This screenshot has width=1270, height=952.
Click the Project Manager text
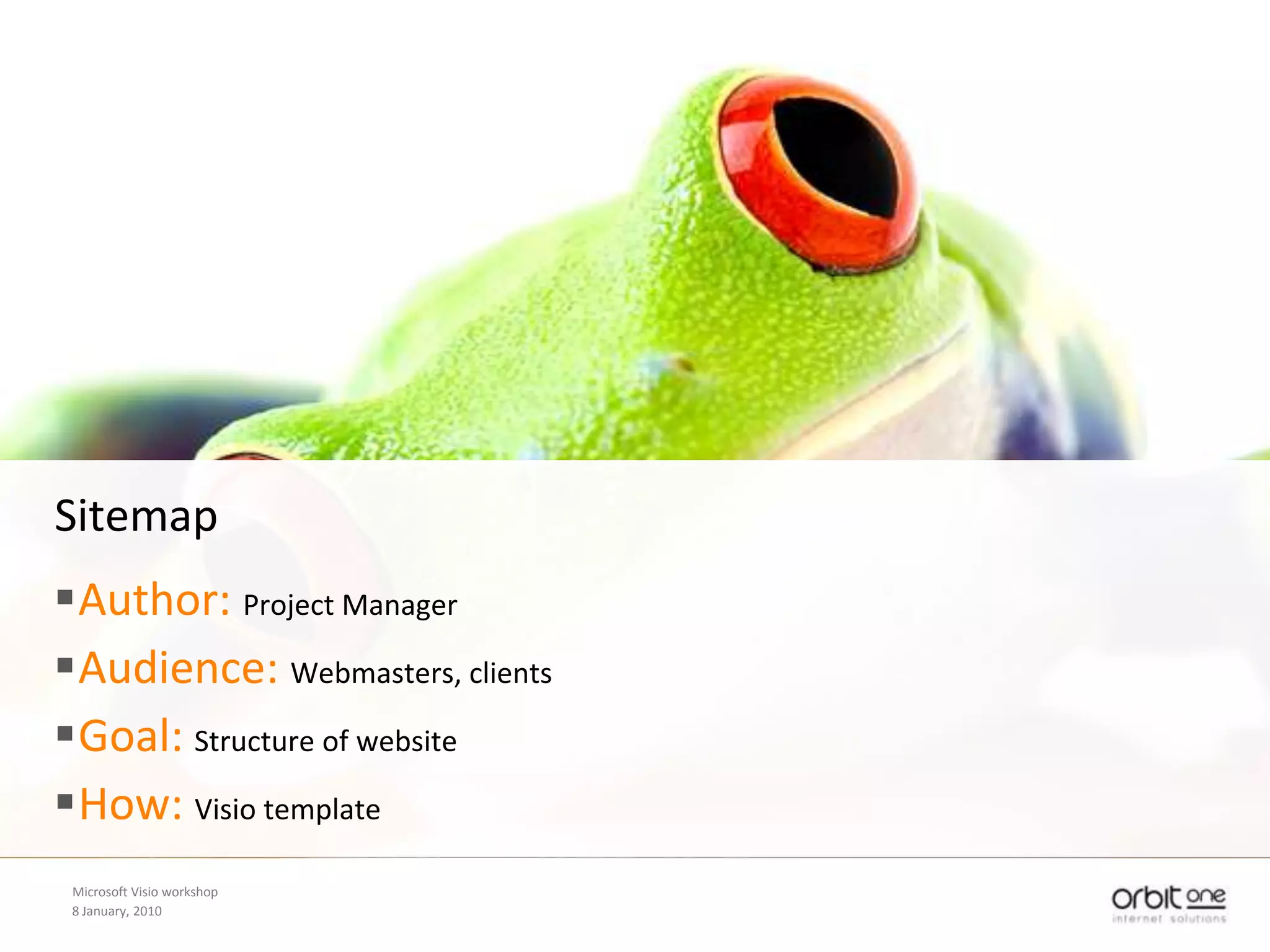pos(350,606)
